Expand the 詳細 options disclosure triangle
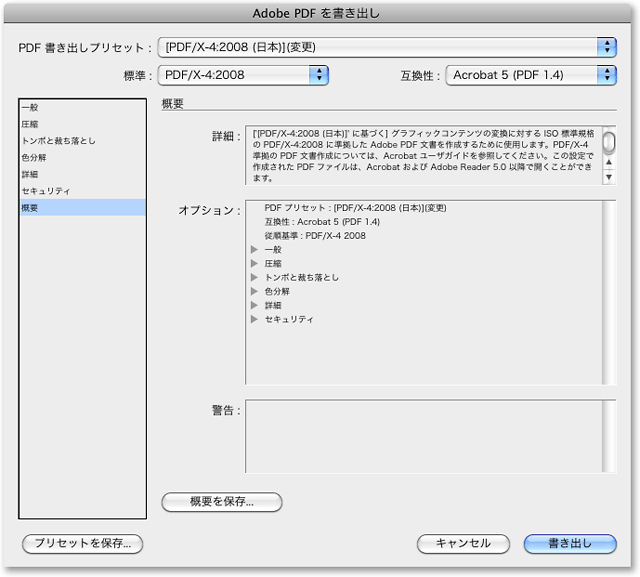Image resolution: width=640 pixels, height=577 pixels. [x=254, y=306]
